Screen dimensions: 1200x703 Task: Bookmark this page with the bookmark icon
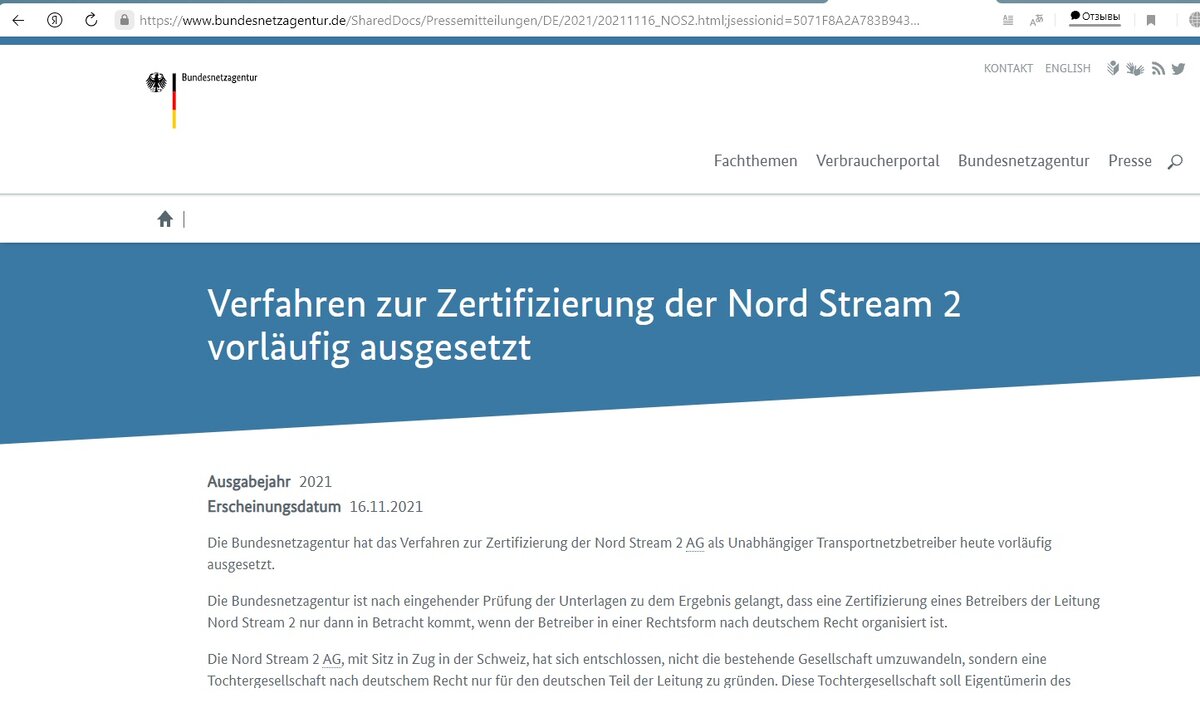point(1151,19)
